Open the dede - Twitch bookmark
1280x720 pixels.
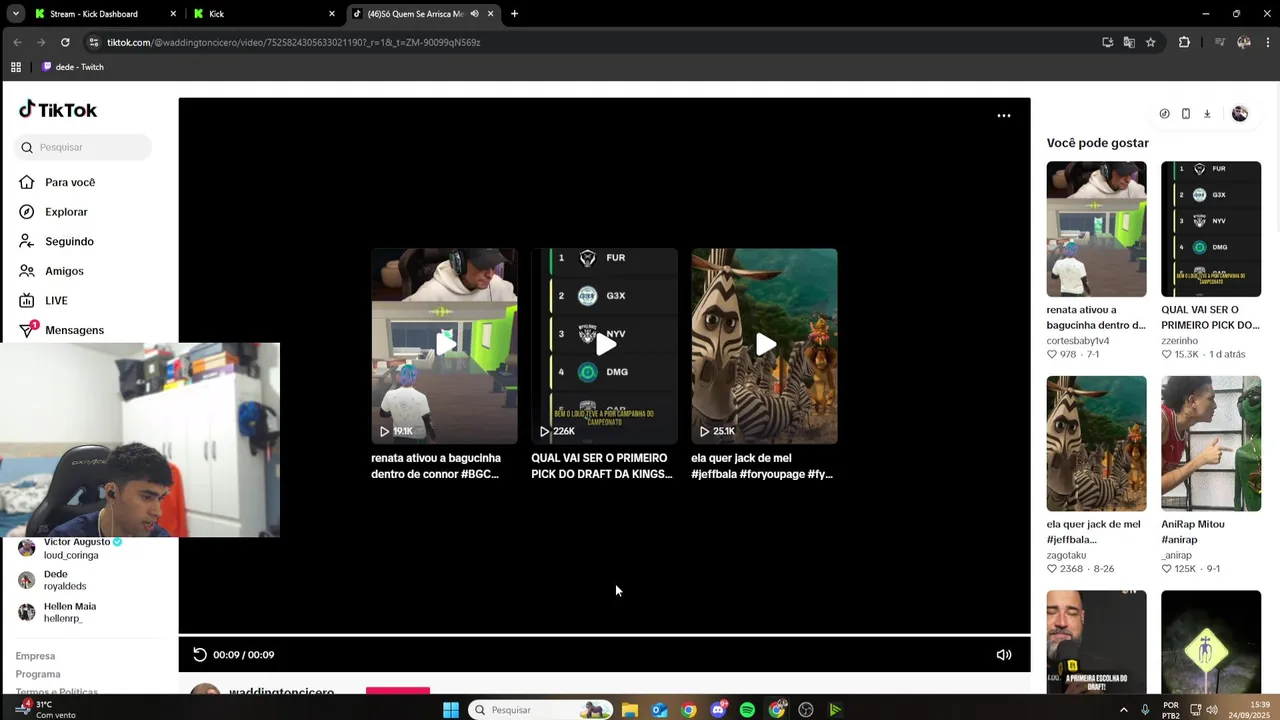coord(73,67)
